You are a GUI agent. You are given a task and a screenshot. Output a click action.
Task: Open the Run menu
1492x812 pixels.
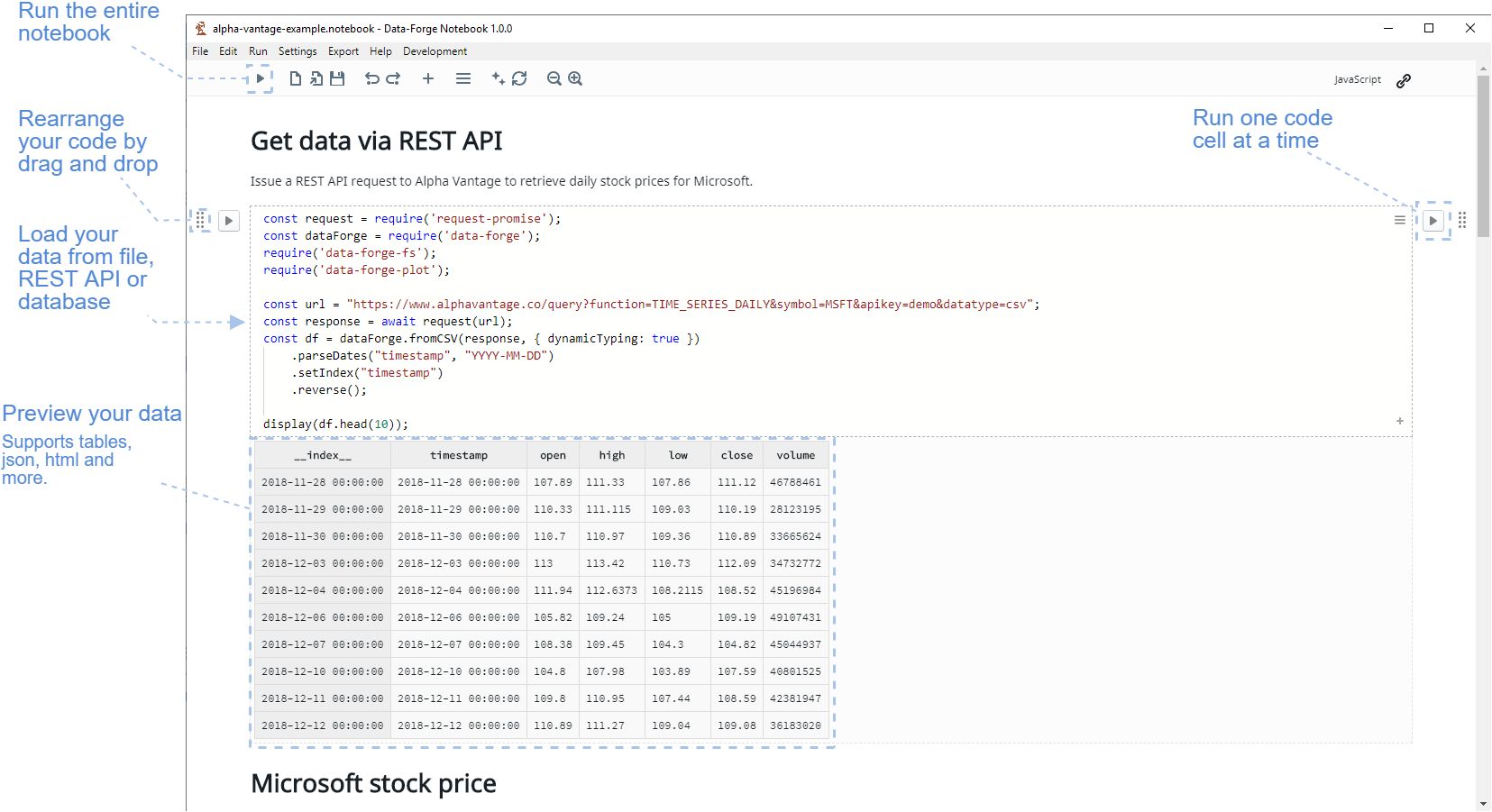coord(258,51)
